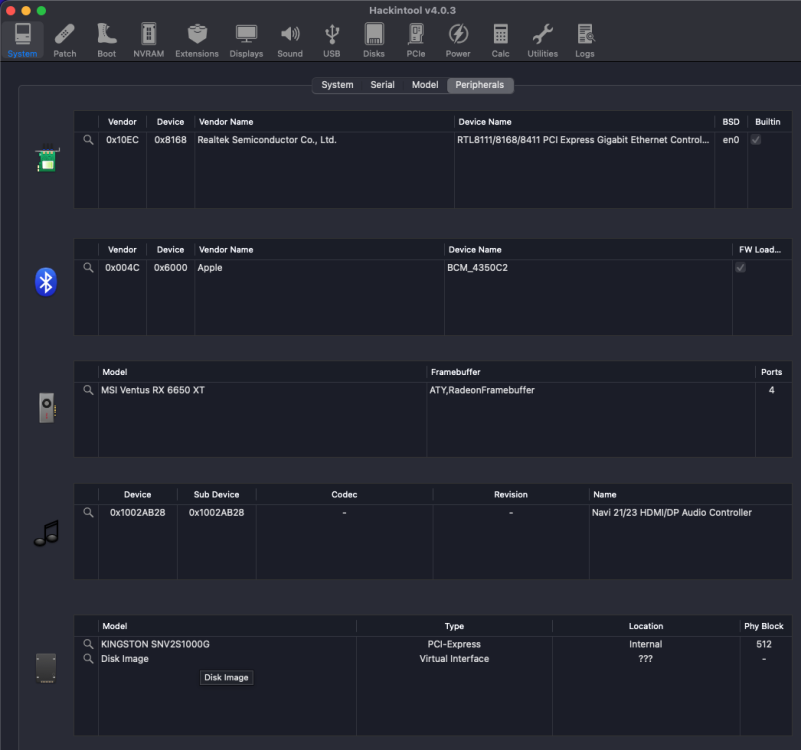Open the Patch toolbar section

pyautogui.click(x=65, y=40)
